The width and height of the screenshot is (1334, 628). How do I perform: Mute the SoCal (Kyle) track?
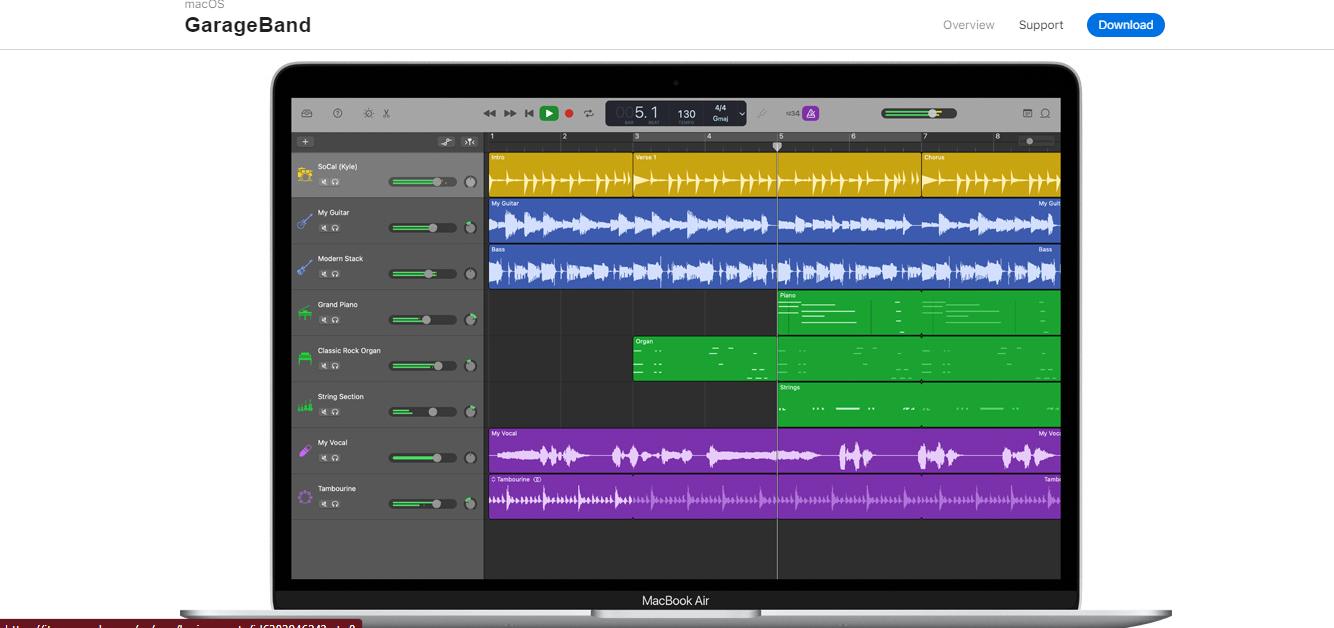pyautogui.click(x=323, y=182)
